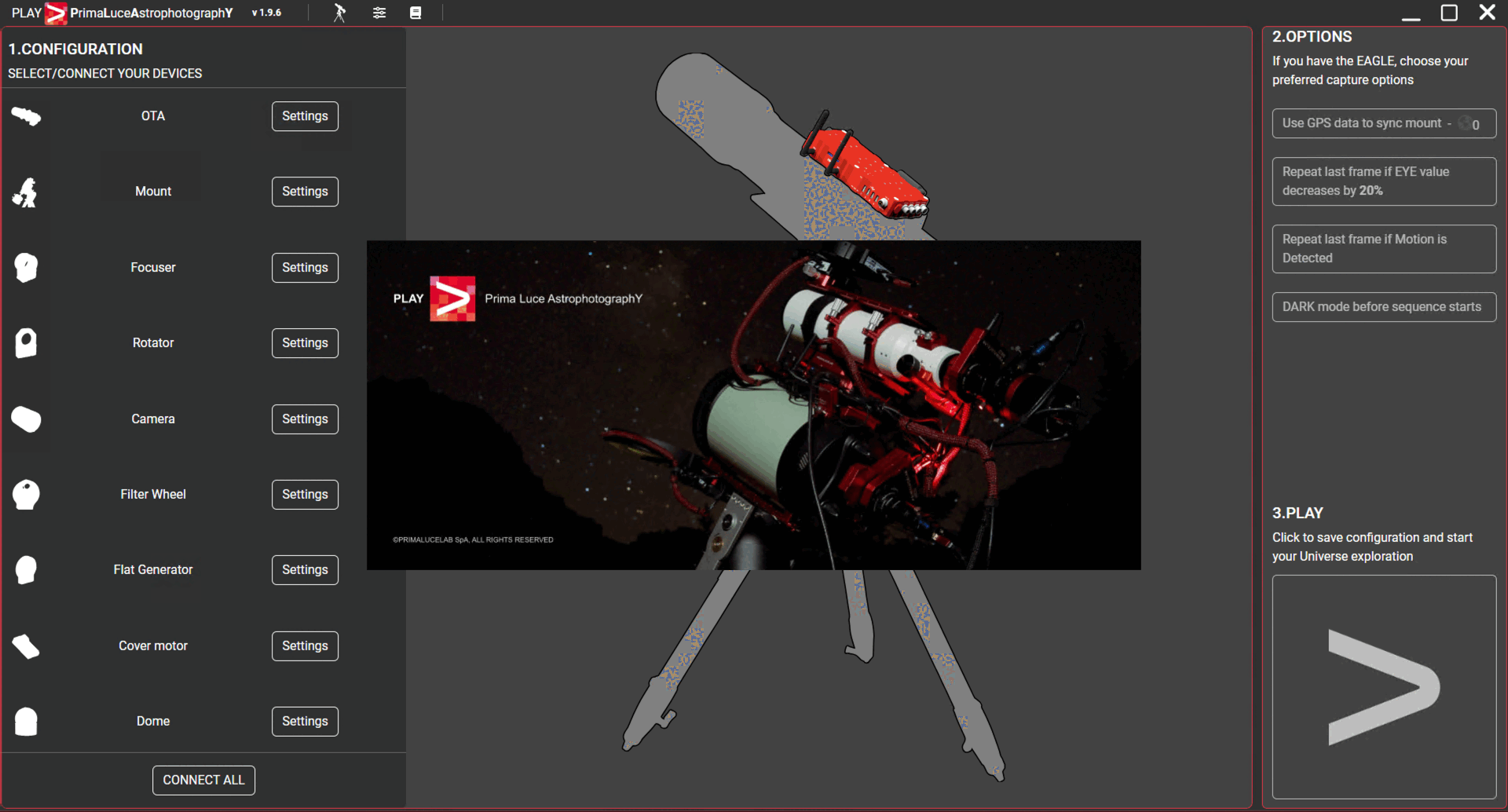Open Settings for Cover motor
This screenshot has width=1508, height=812.
305,646
